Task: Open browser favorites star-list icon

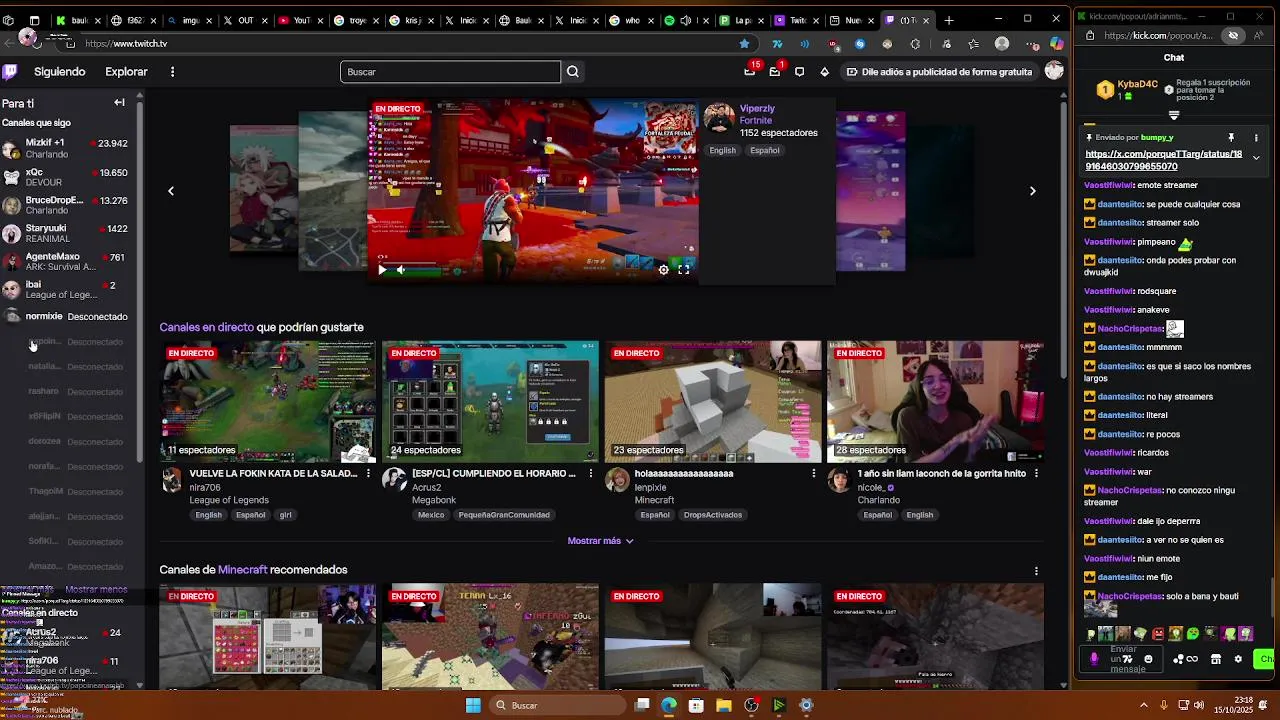Action: coord(974,44)
